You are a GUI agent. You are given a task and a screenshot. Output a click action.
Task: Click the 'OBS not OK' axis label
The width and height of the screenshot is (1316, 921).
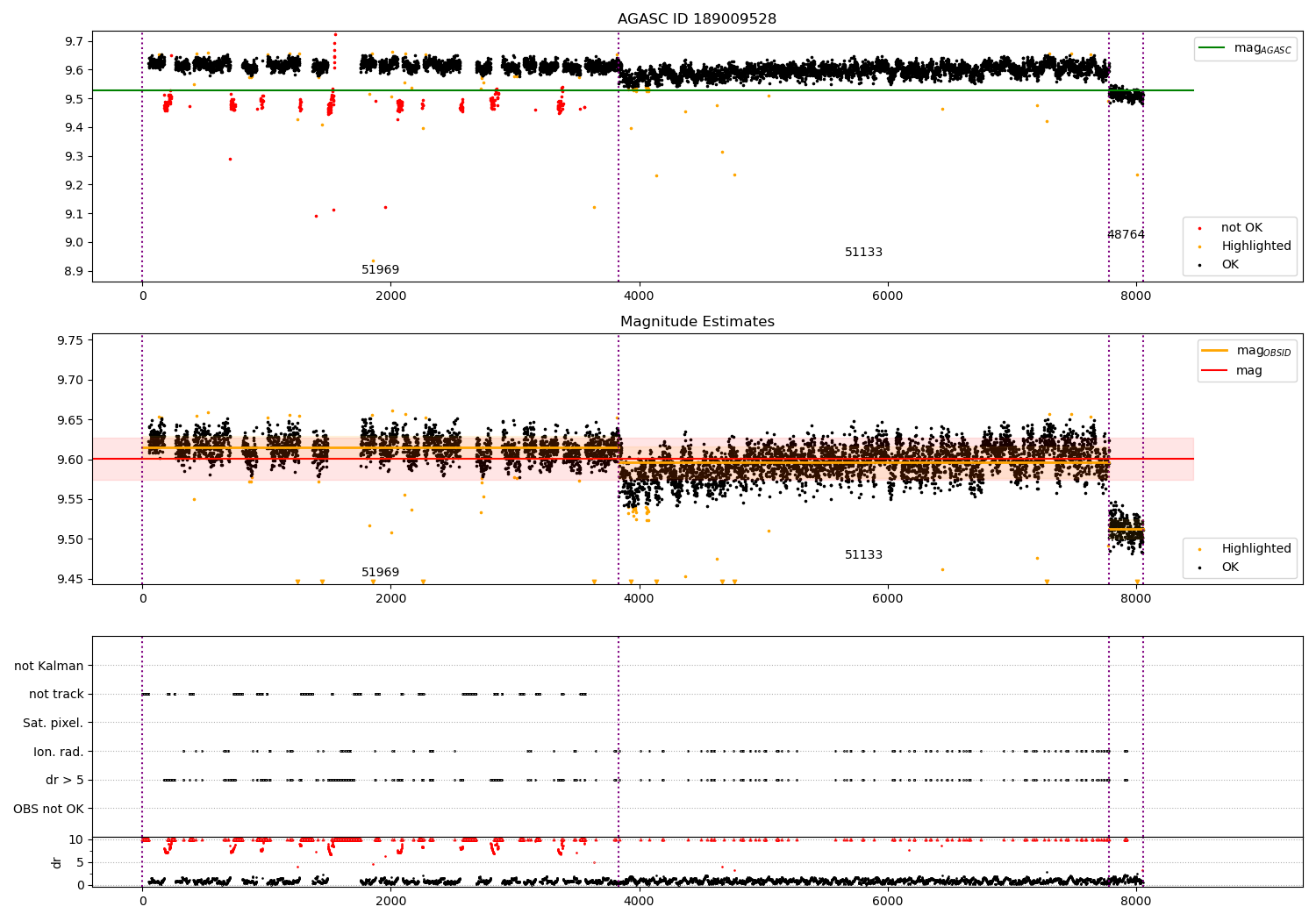[x=48, y=810]
